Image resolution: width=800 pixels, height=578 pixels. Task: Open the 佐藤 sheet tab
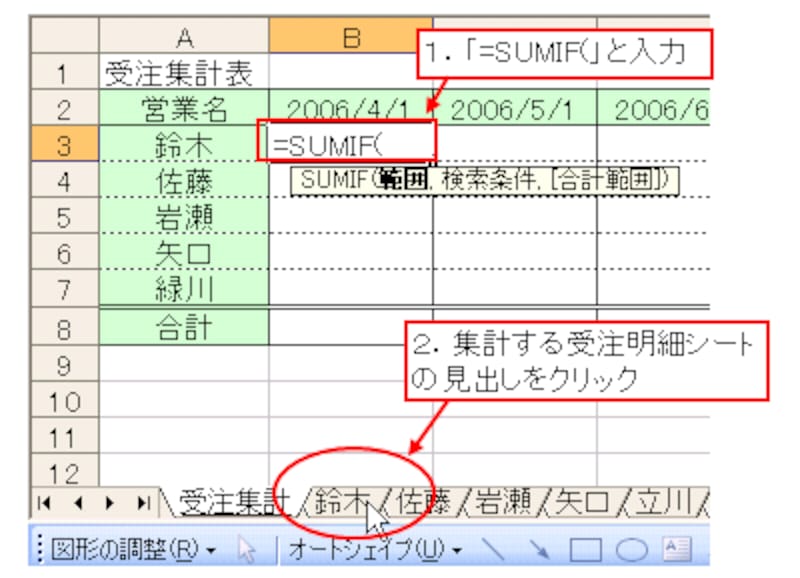[423, 502]
